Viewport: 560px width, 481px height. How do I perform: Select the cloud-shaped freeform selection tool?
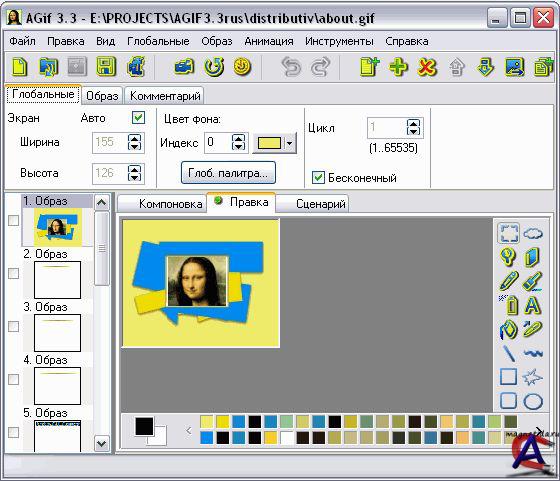coord(533,234)
